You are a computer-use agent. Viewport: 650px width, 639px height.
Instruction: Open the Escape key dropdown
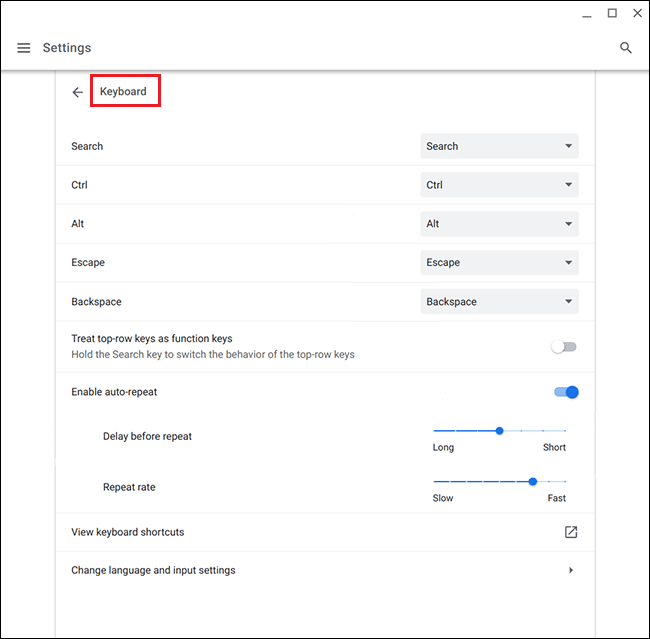[499, 262]
